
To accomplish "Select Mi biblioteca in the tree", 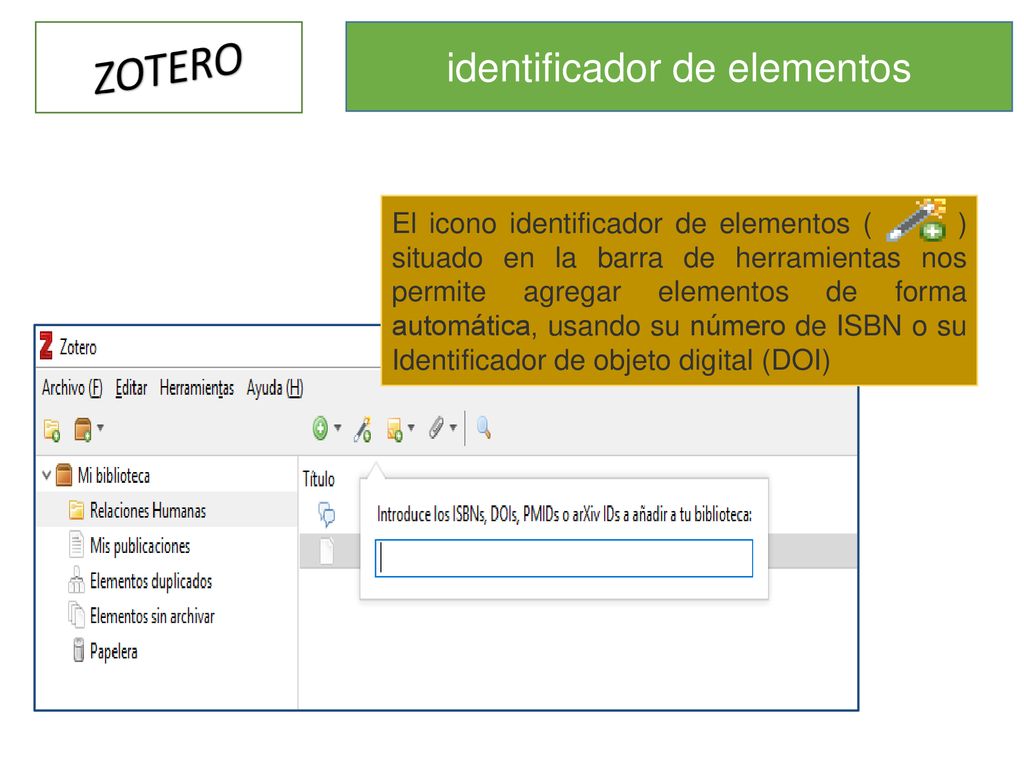I will (x=114, y=475).
